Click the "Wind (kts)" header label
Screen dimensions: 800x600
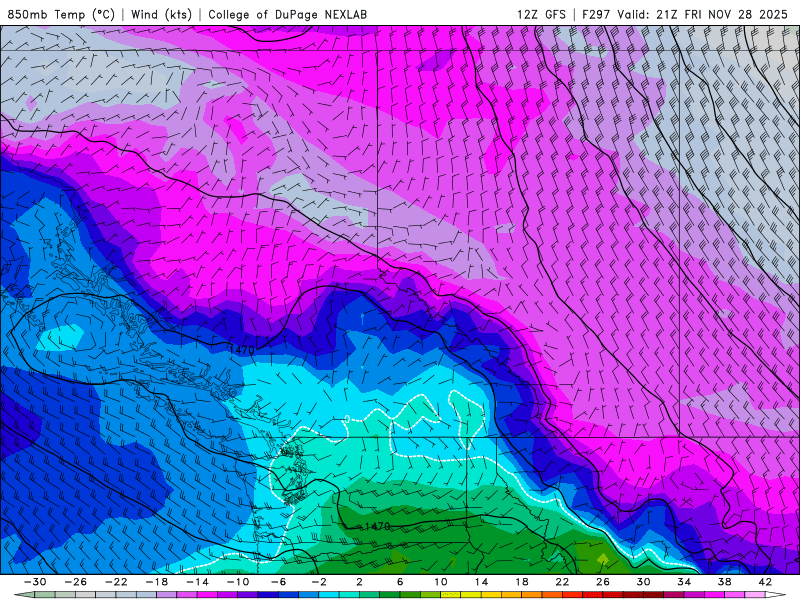tap(161, 14)
